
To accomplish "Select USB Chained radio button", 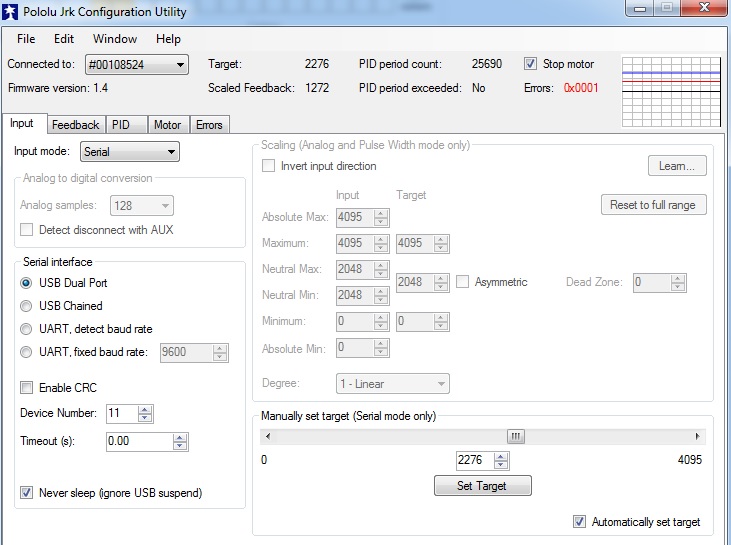I will point(26,306).
